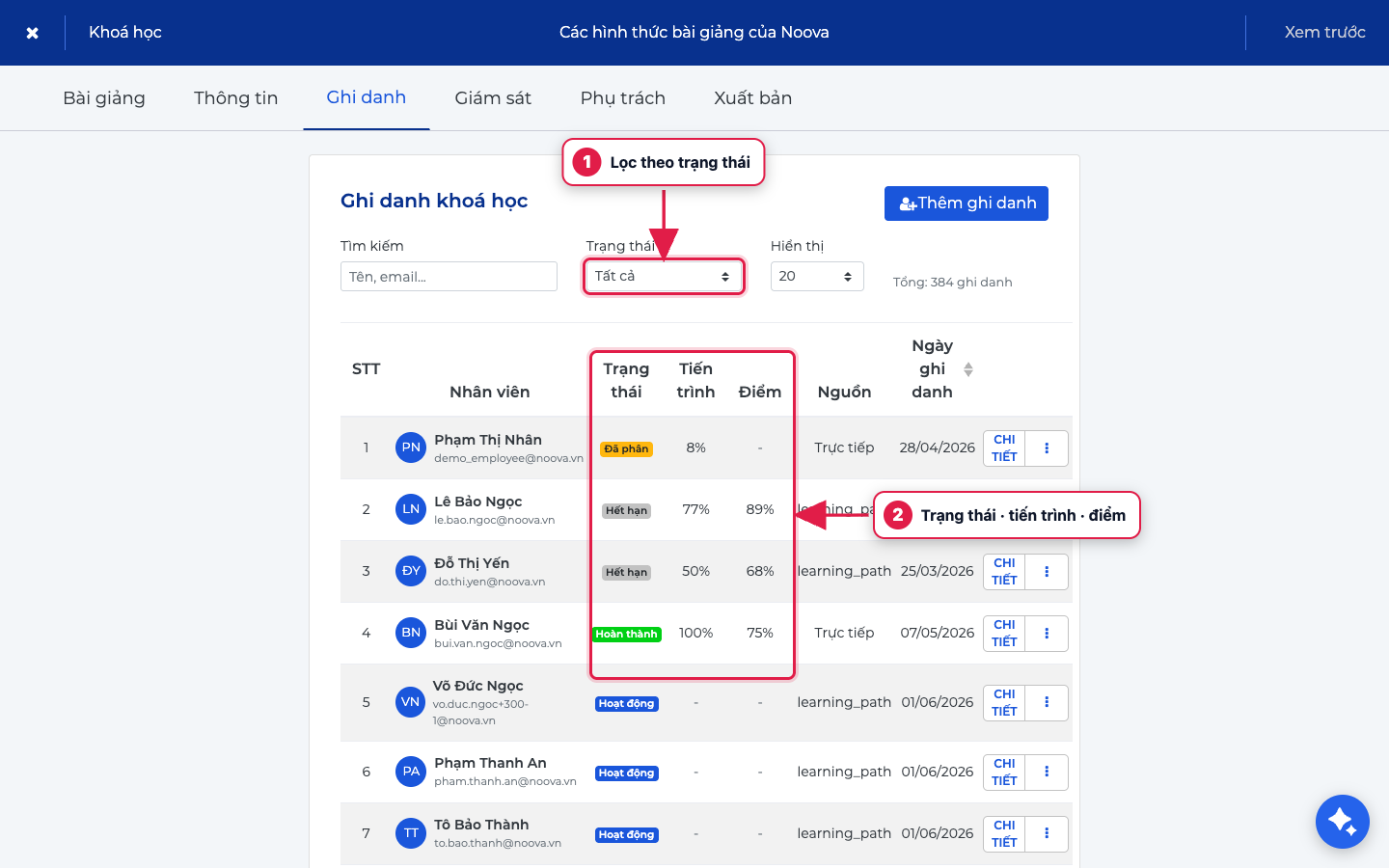Click the 89% score value
The height and width of the screenshot is (868, 1389).
(760, 509)
